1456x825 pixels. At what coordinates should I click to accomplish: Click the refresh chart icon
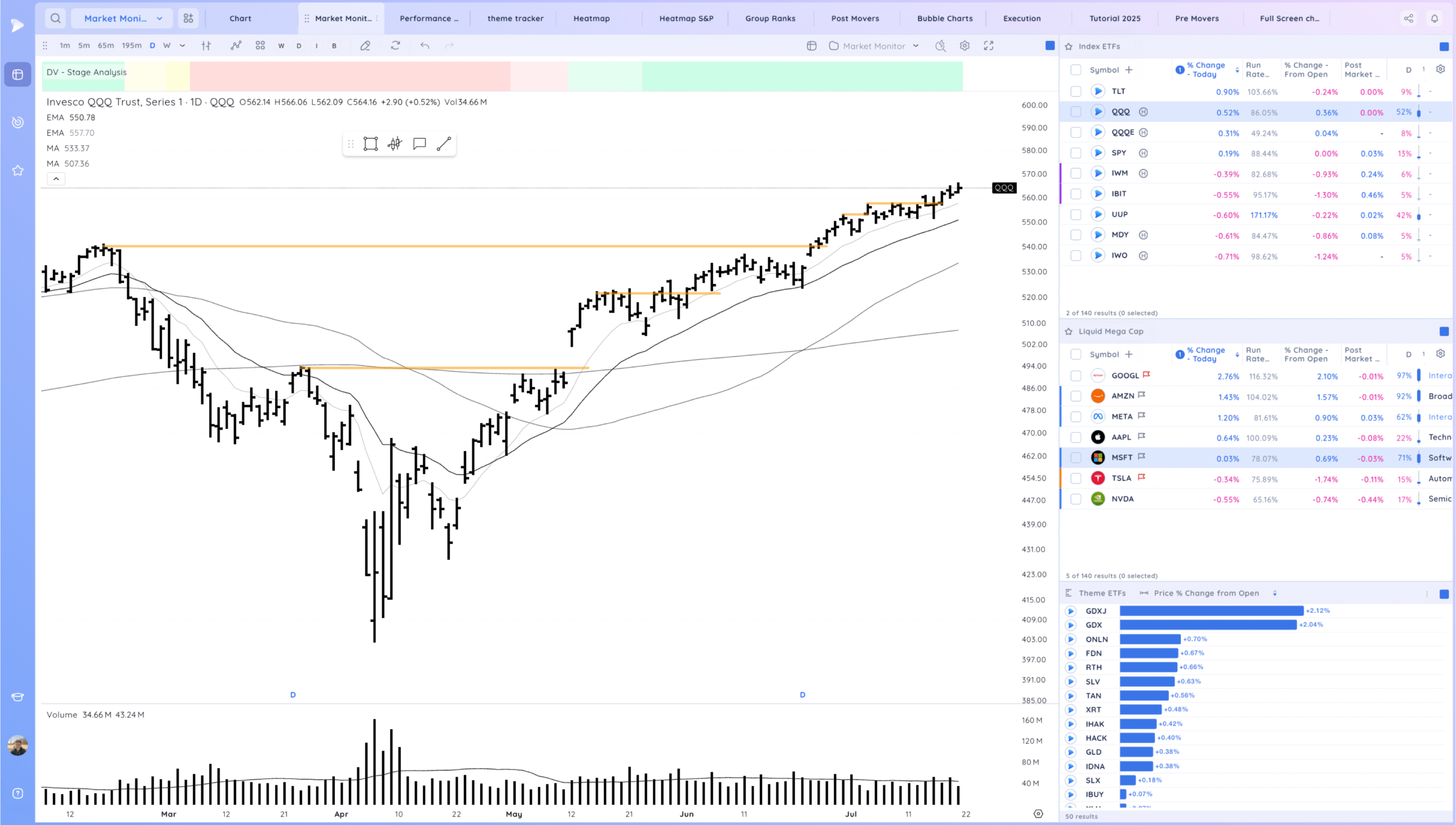[x=395, y=46]
